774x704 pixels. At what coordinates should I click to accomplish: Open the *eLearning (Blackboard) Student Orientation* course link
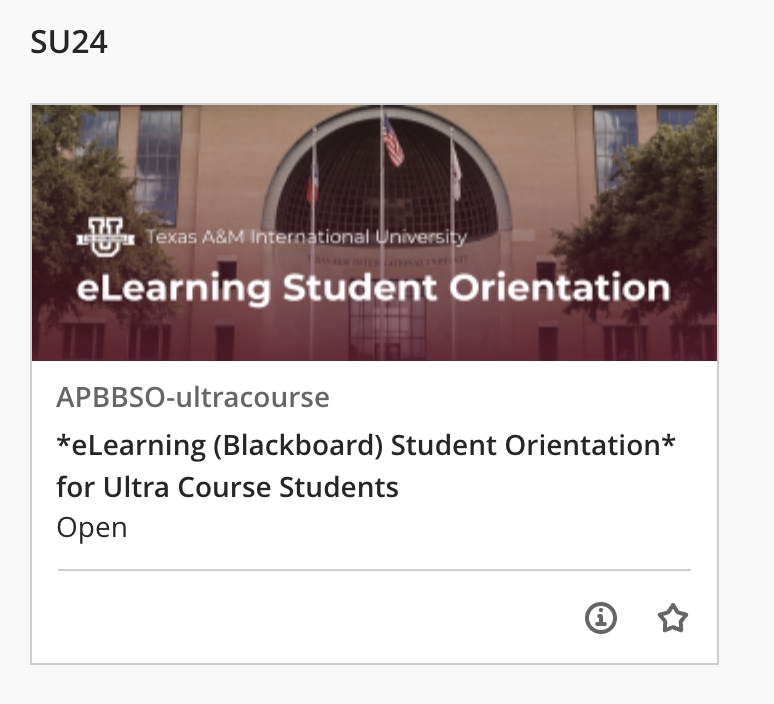365,466
